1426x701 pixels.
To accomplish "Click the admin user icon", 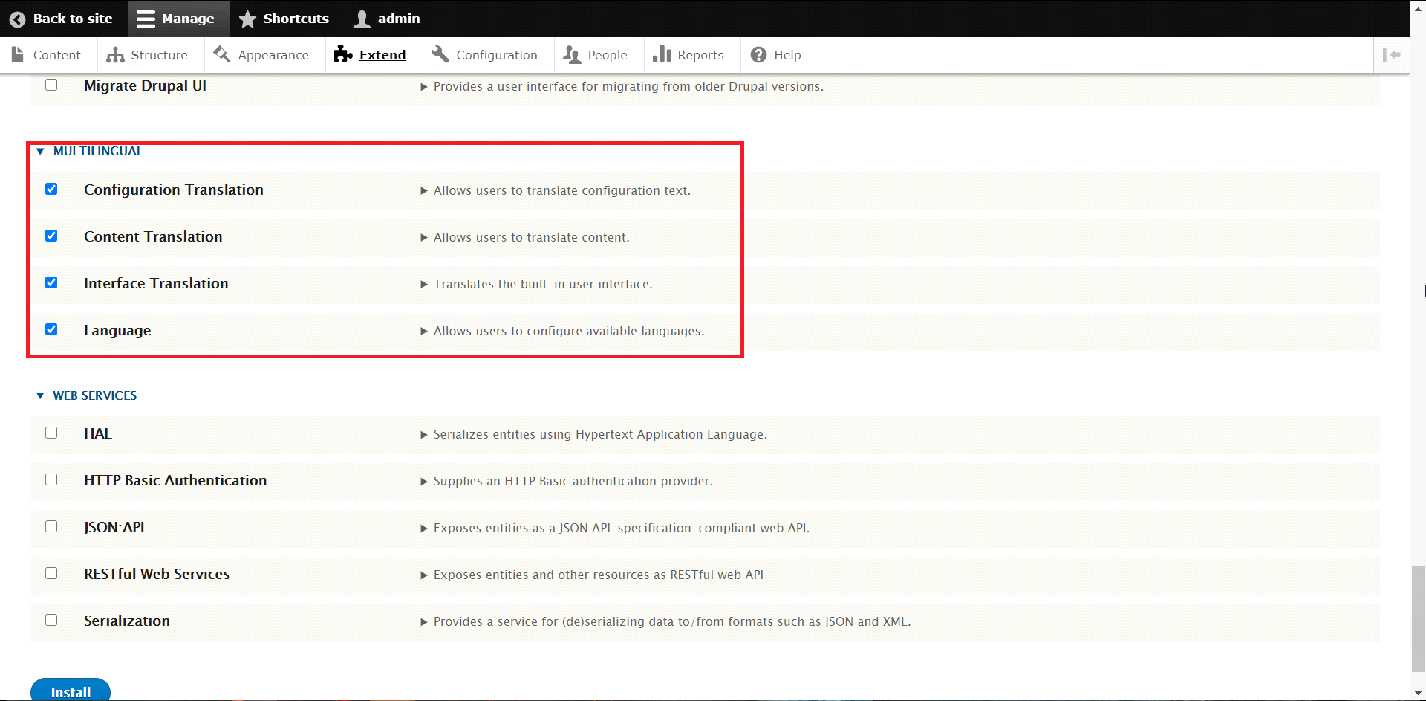I will coord(362,19).
